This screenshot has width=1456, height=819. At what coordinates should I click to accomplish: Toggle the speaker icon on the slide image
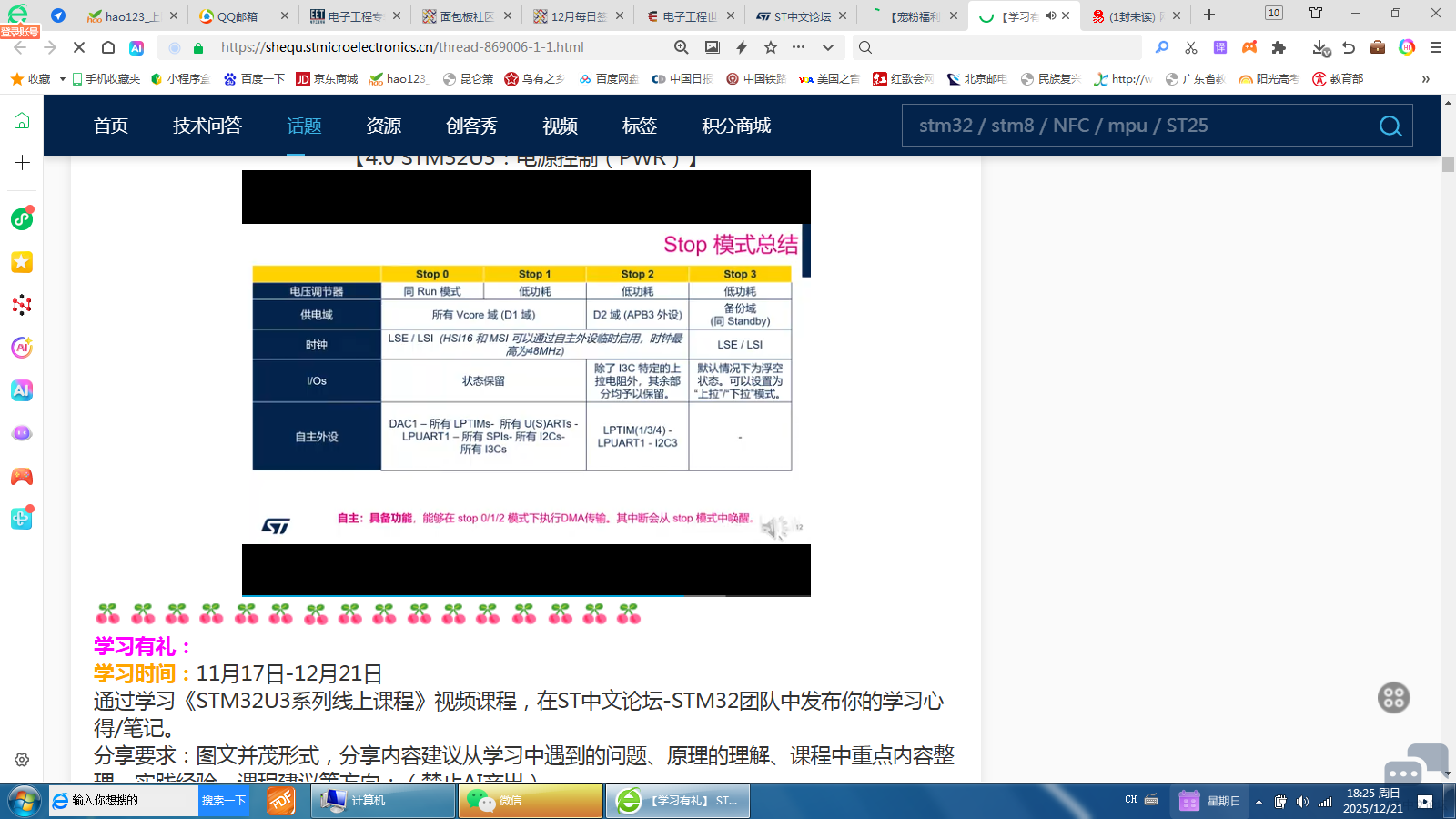(x=775, y=528)
